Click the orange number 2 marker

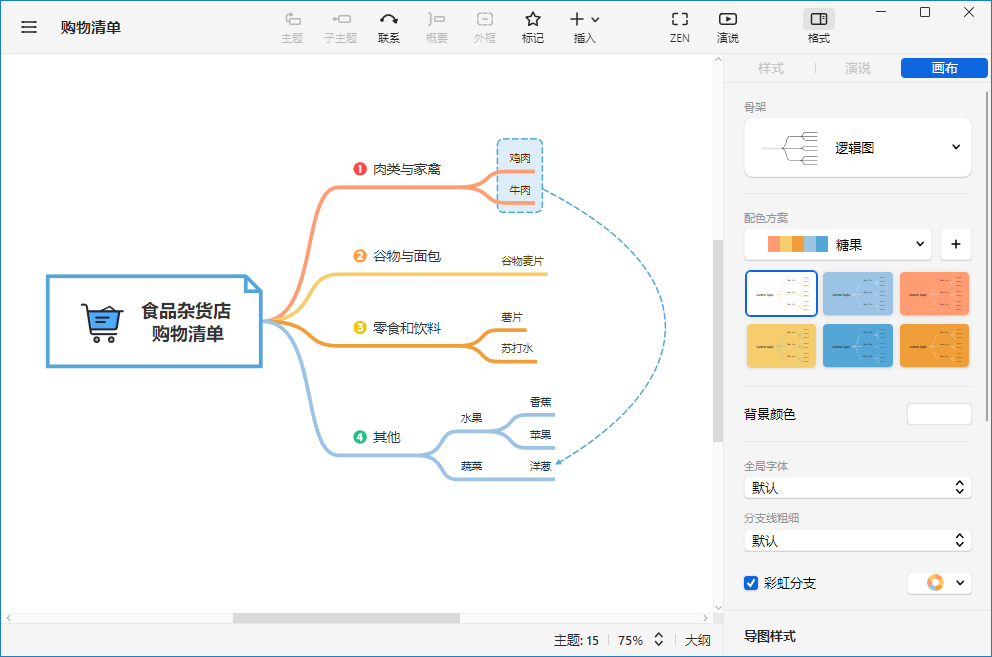tap(360, 256)
